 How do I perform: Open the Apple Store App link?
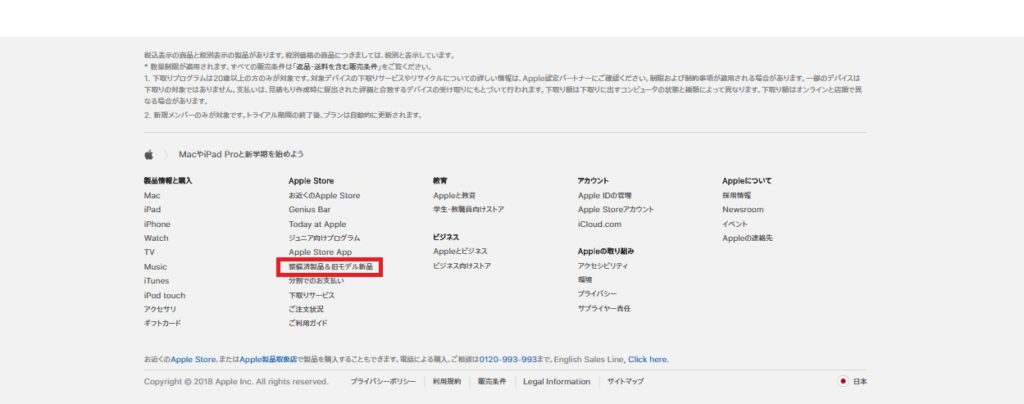(x=320, y=252)
